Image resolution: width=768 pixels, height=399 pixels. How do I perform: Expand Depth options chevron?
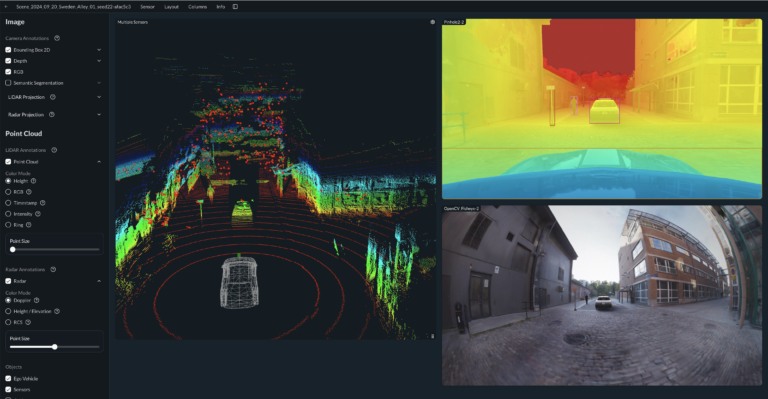point(99,61)
